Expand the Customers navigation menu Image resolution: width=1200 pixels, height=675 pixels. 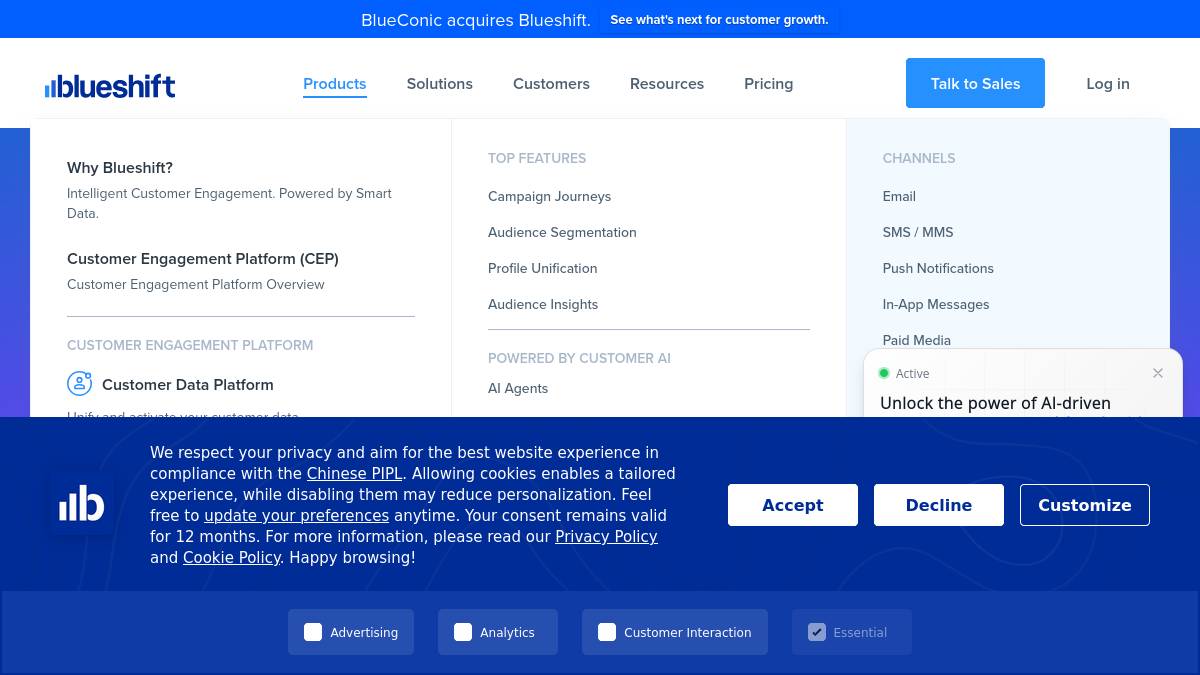(x=551, y=84)
